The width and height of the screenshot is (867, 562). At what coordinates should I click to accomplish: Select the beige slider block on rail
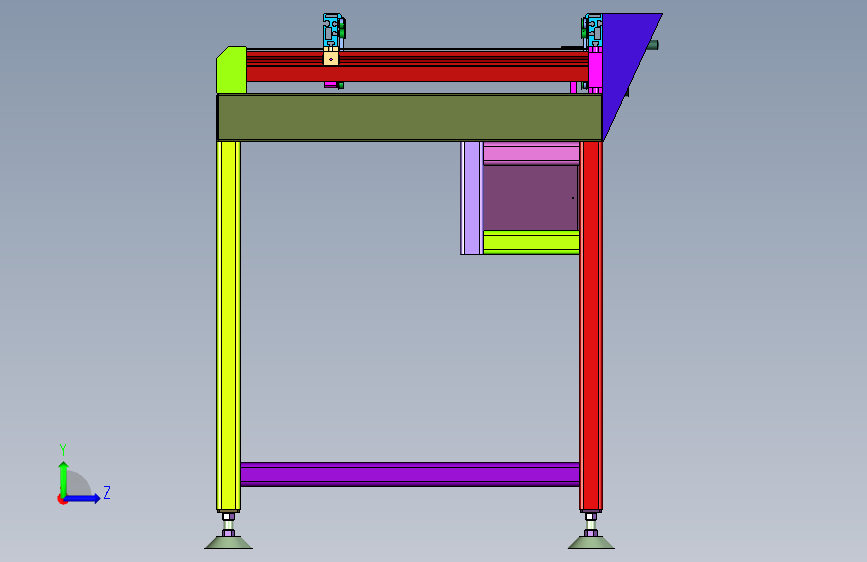coord(331,58)
